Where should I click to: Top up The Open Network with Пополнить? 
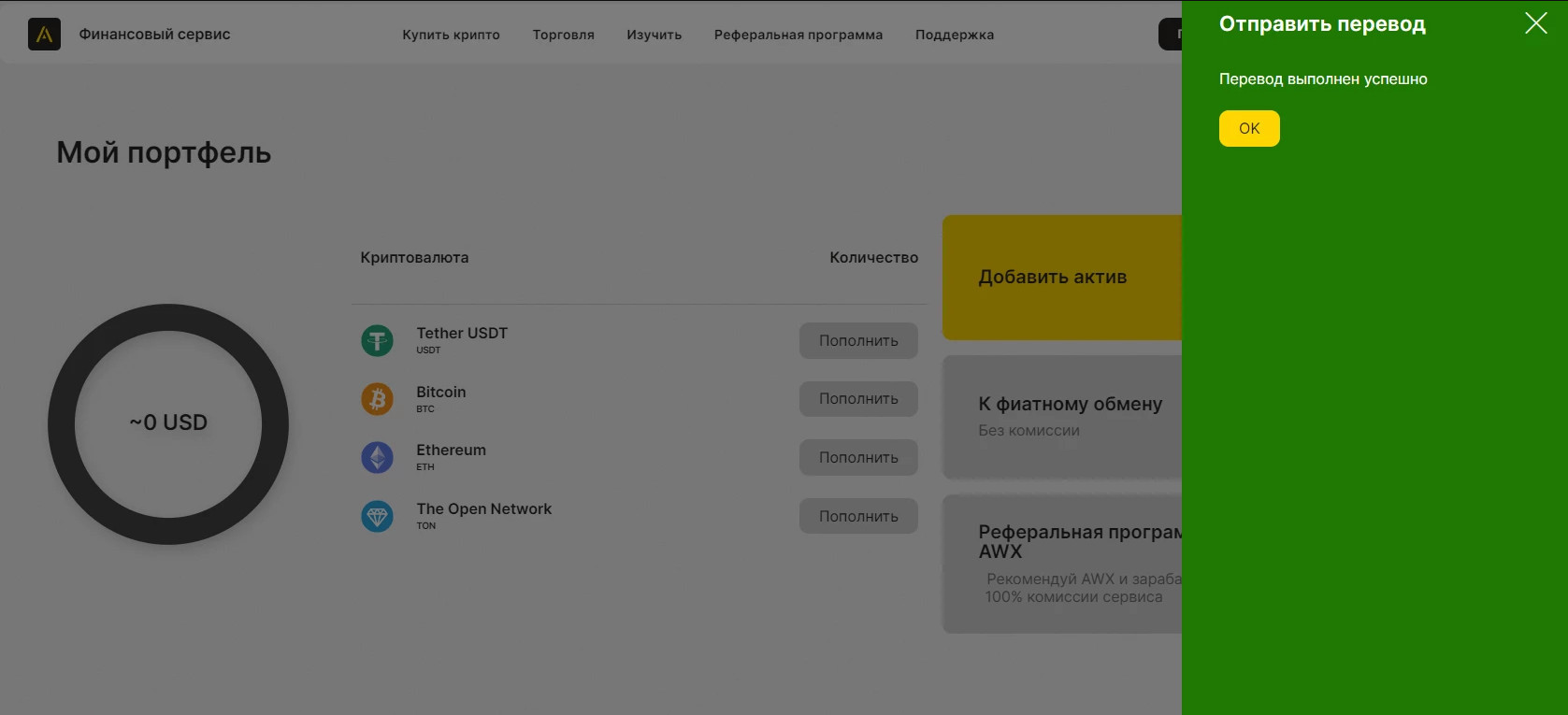pyautogui.click(x=857, y=516)
